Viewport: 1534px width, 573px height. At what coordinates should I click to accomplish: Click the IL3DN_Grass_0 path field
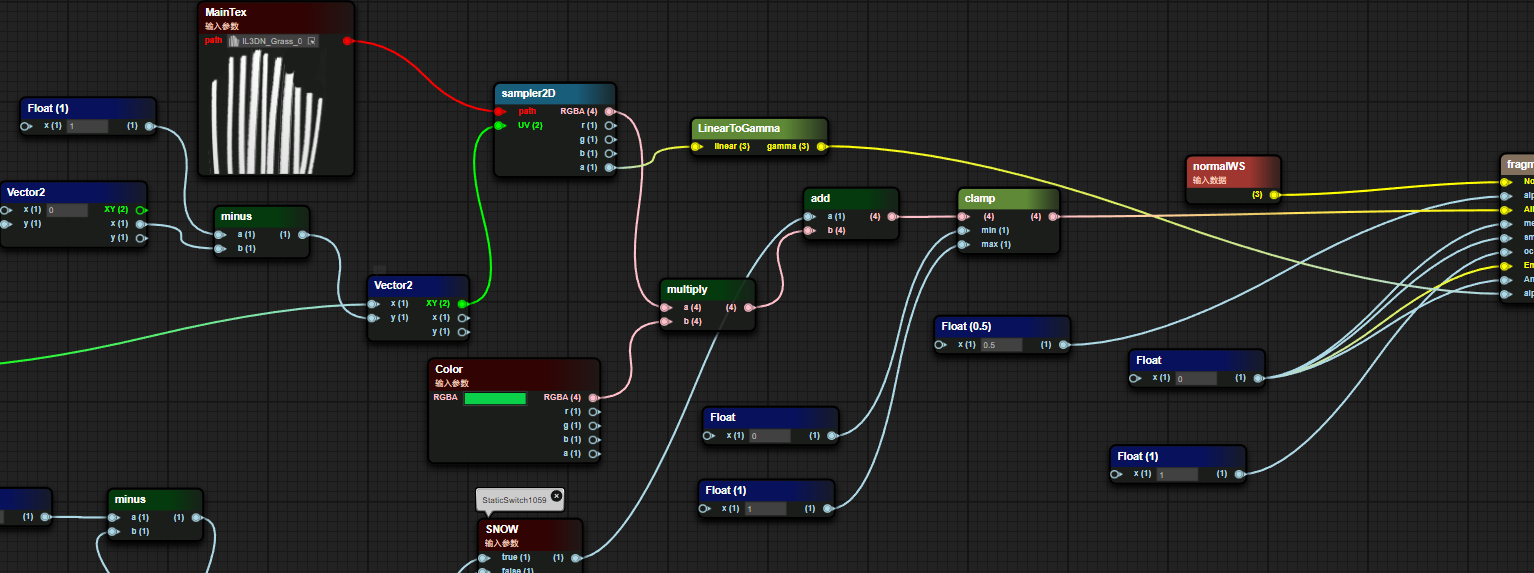270,41
